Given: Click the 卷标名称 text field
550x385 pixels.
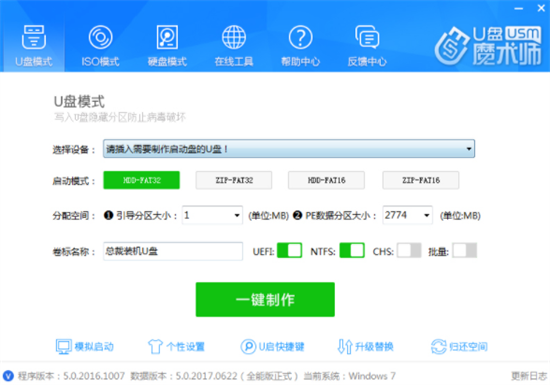Looking at the screenshot, I should [x=173, y=251].
